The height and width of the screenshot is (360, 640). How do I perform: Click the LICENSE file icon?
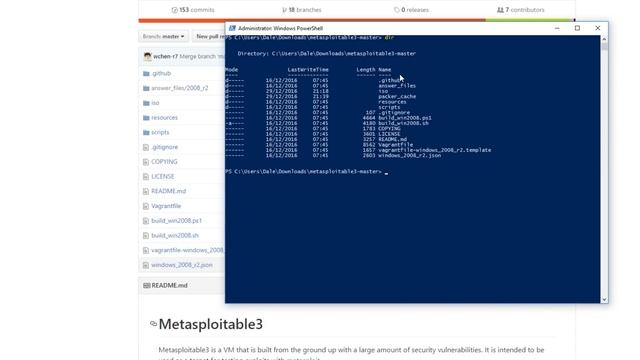coord(146,177)
